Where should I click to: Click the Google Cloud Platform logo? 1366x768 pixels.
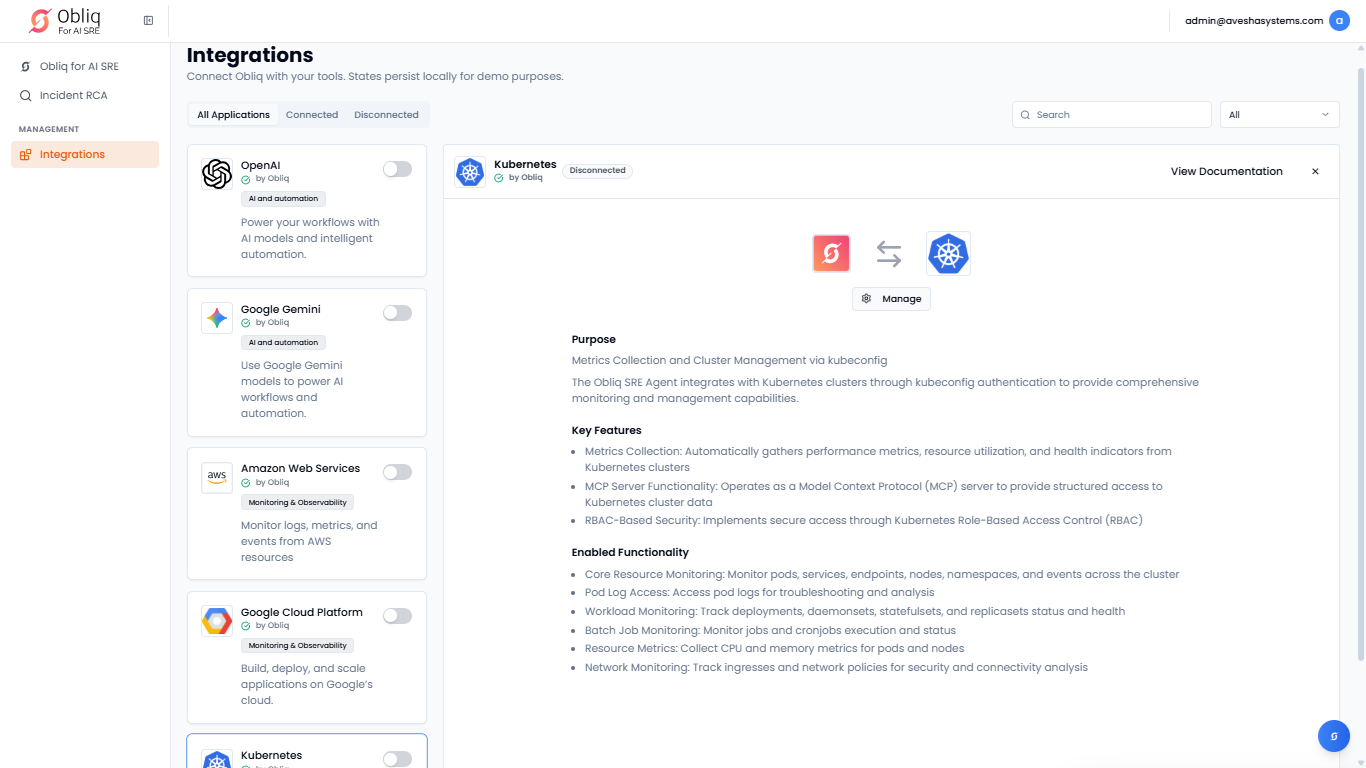point(217,621)
